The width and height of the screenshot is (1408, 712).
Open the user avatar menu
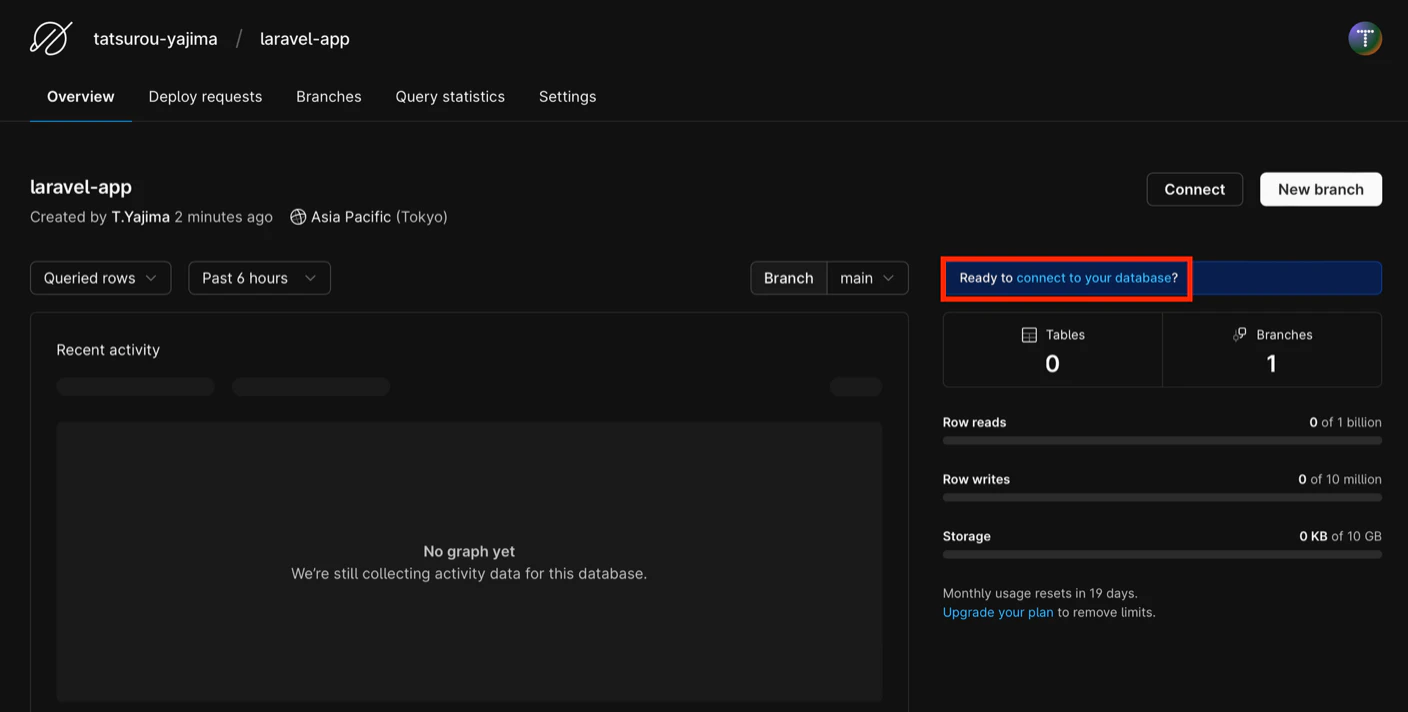click(x=1365, y=38)
